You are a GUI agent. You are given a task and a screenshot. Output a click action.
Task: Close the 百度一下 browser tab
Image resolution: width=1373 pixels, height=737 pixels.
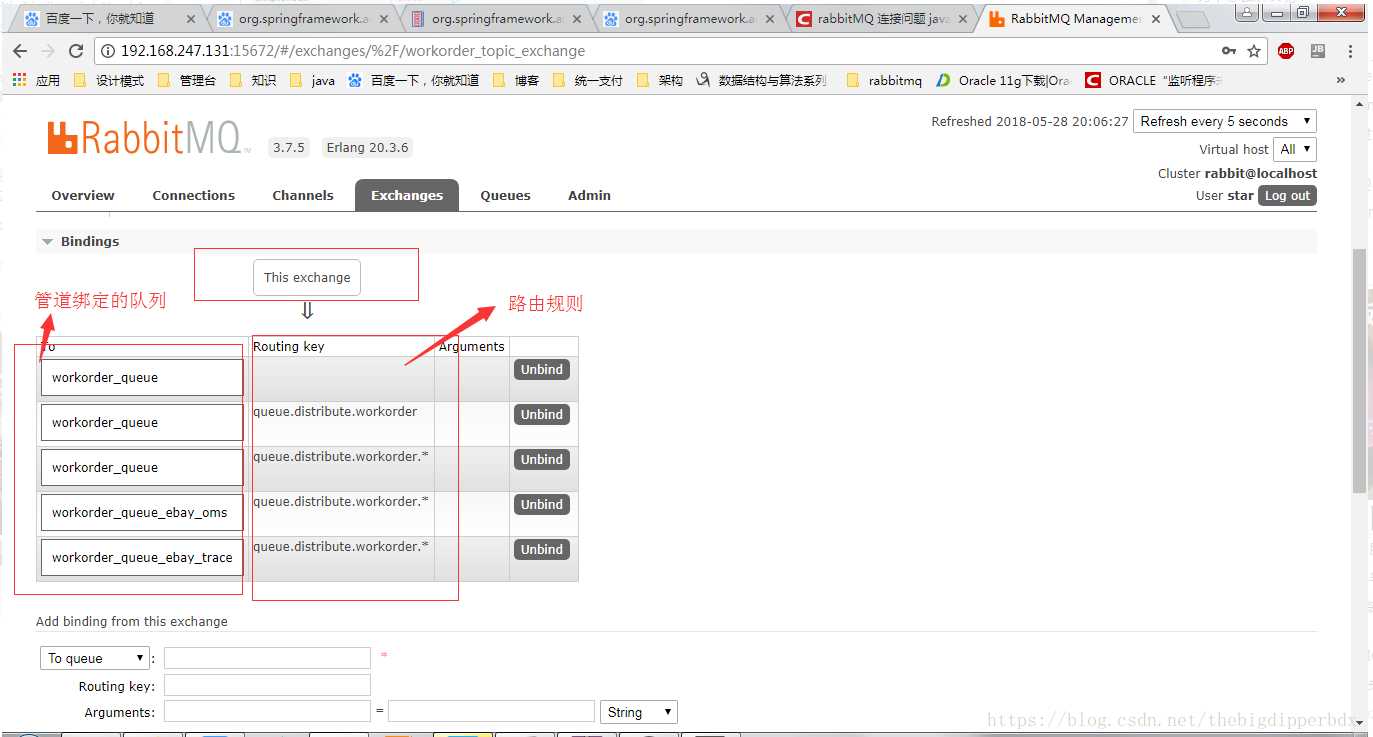click(192, 19)
